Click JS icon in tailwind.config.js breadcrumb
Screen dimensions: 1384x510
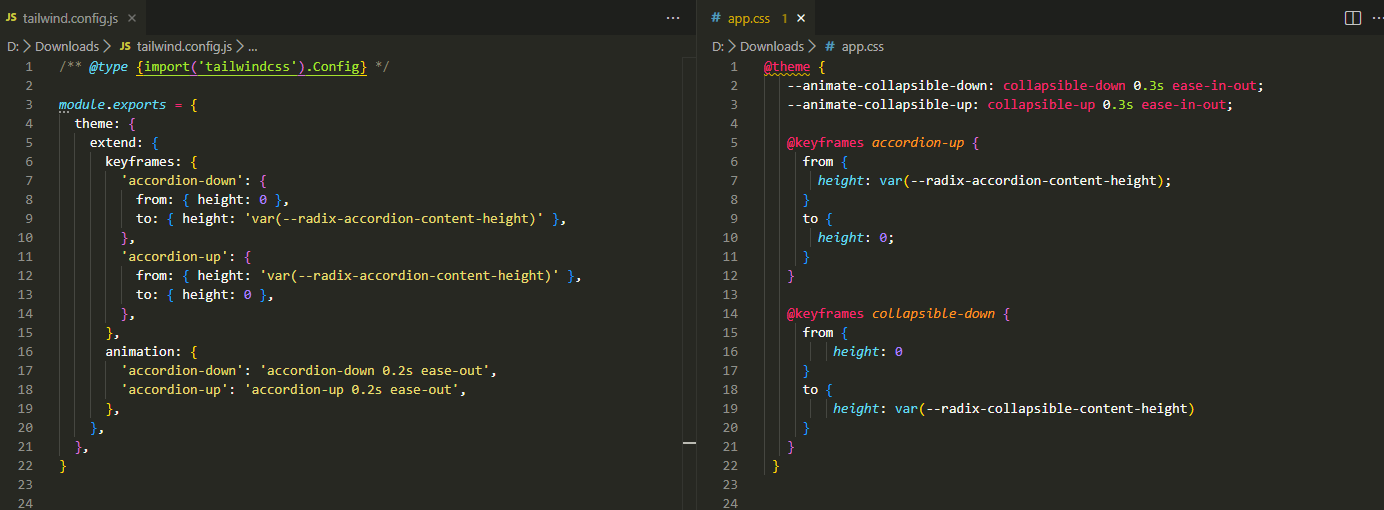tap(125, 46)
